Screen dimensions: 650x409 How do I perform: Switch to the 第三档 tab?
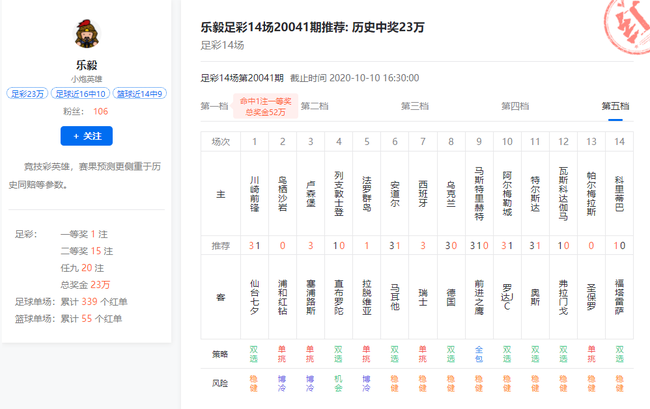pos(415,106)
